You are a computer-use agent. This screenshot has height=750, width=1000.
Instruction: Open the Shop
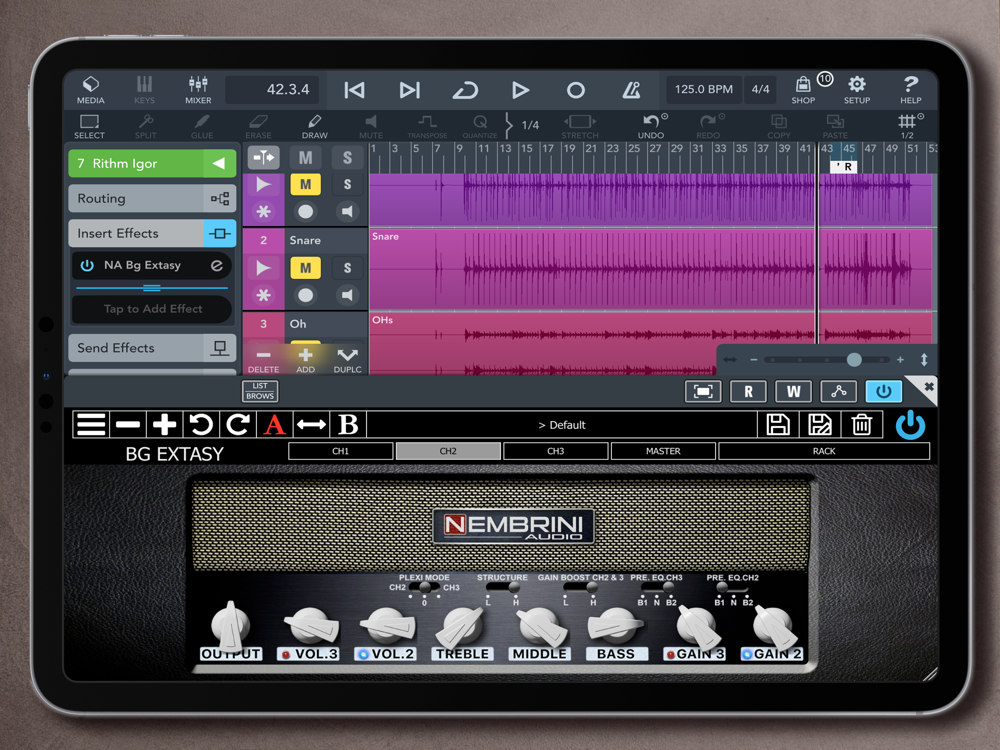tap(804, 90)
